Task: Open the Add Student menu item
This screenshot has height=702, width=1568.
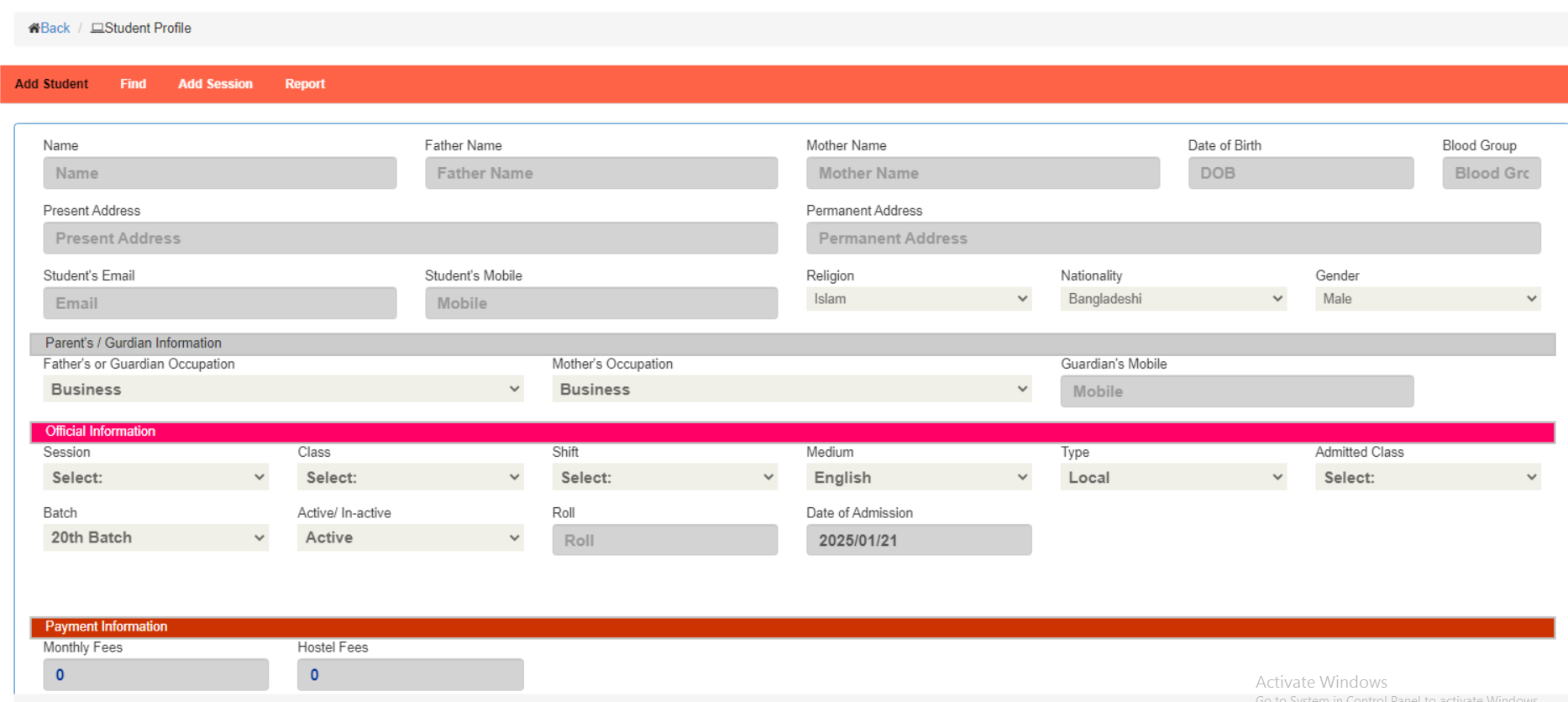Action: click(x=51, y=84)
